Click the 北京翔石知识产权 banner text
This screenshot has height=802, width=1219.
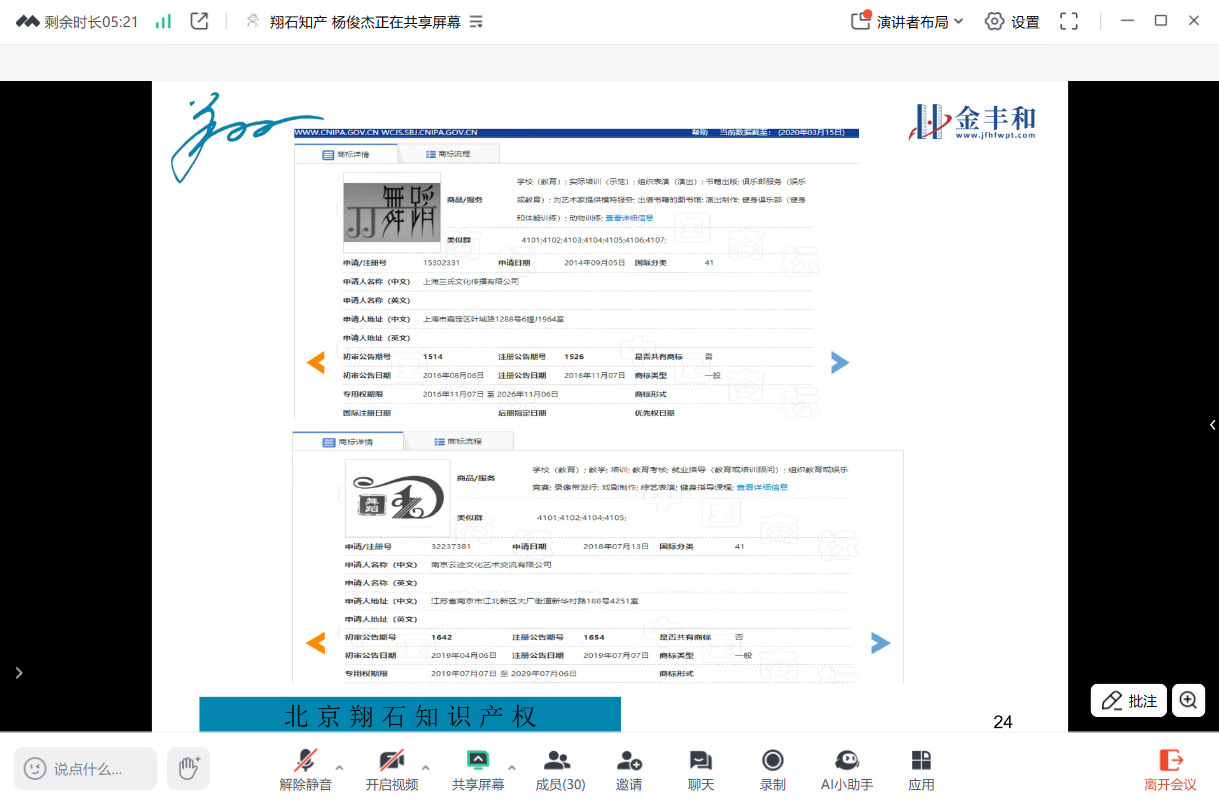coord(411,716)
